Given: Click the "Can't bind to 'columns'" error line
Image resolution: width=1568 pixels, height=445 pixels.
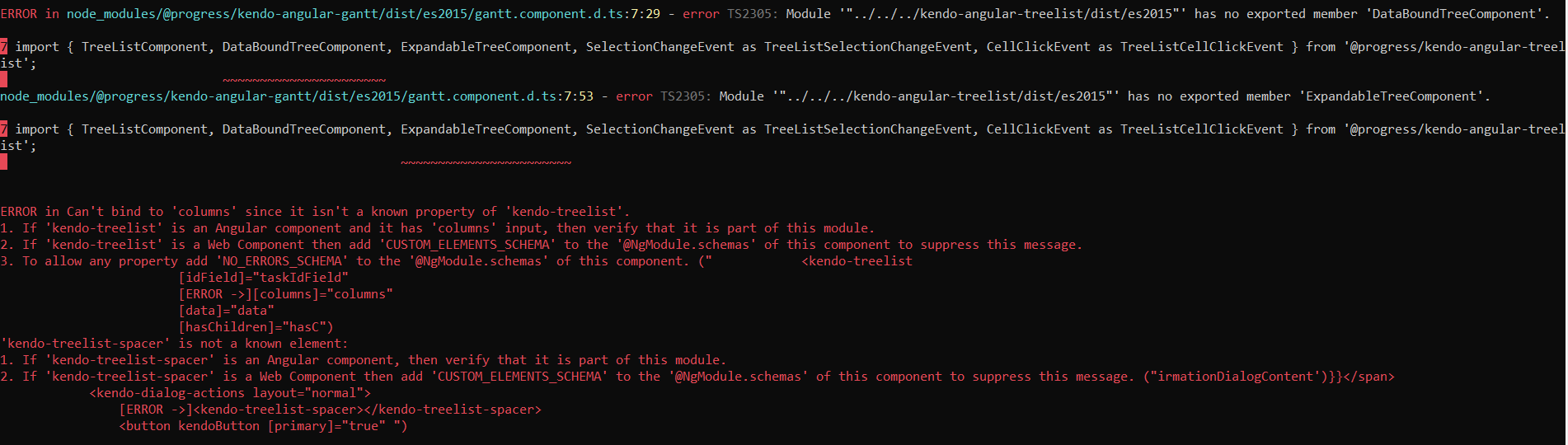Looking at the screenshot, I should 313,212.
